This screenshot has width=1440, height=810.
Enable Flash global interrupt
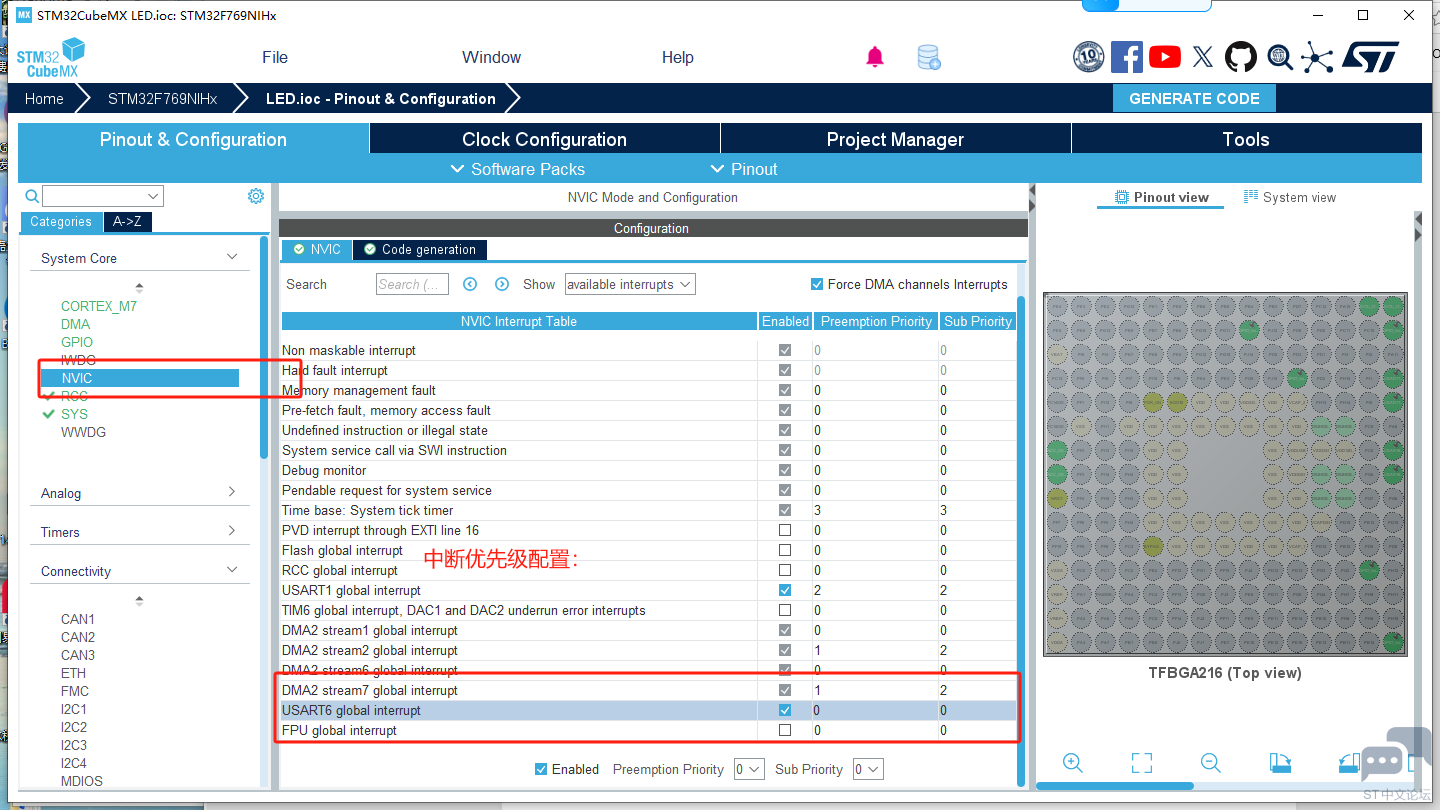[x=785, y=550]
